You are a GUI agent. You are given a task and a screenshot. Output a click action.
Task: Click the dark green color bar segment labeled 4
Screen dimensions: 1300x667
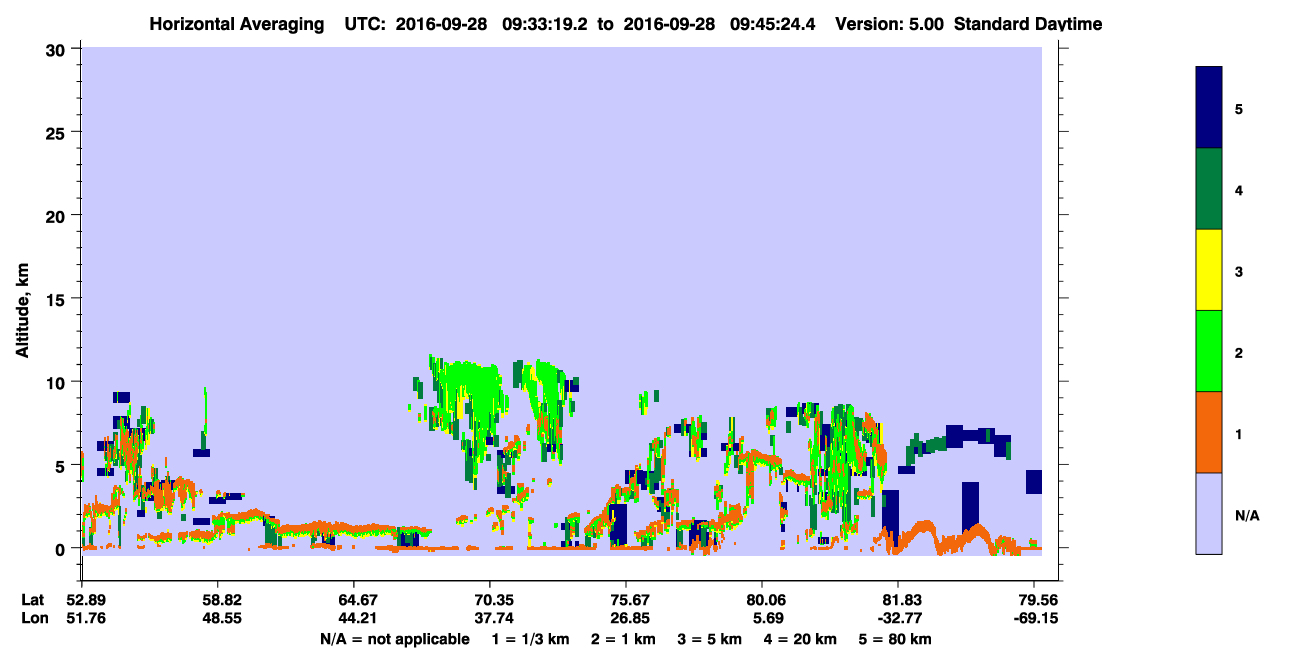pyautogui.click(x=1209, y=189)
